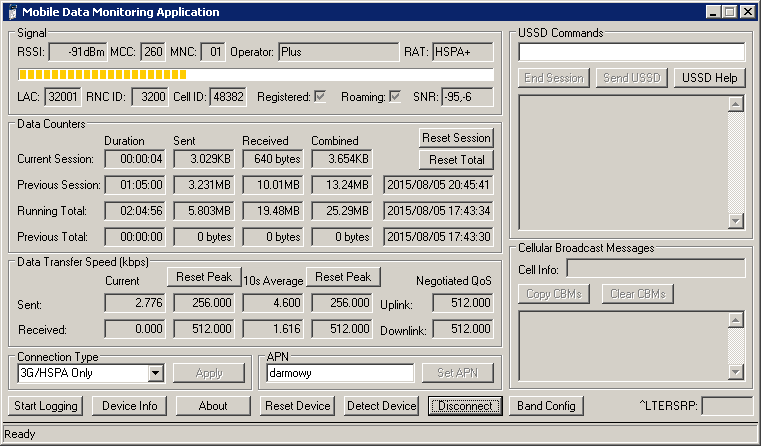Click Previous Session timestamp 2015/08/05 20:45:41
Image resolution: width=761 pixels, height=446 pixels.
[x=438, y=185]
